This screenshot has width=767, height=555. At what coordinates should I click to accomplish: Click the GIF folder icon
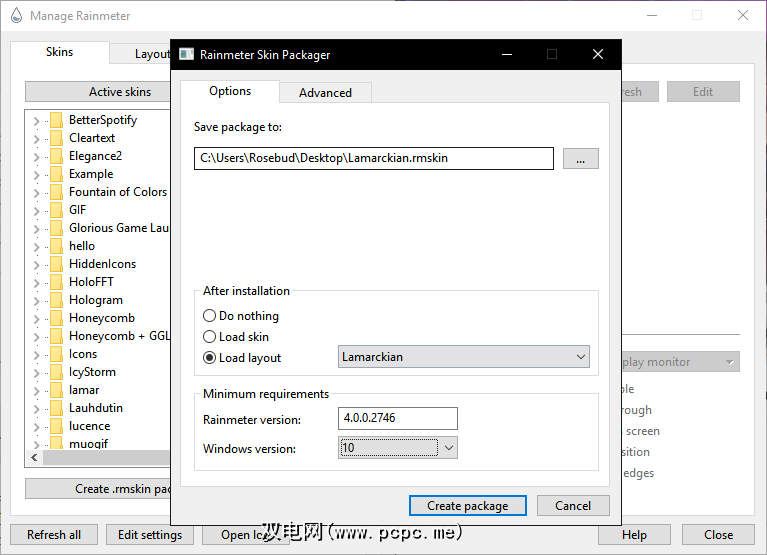click(57, 210)
